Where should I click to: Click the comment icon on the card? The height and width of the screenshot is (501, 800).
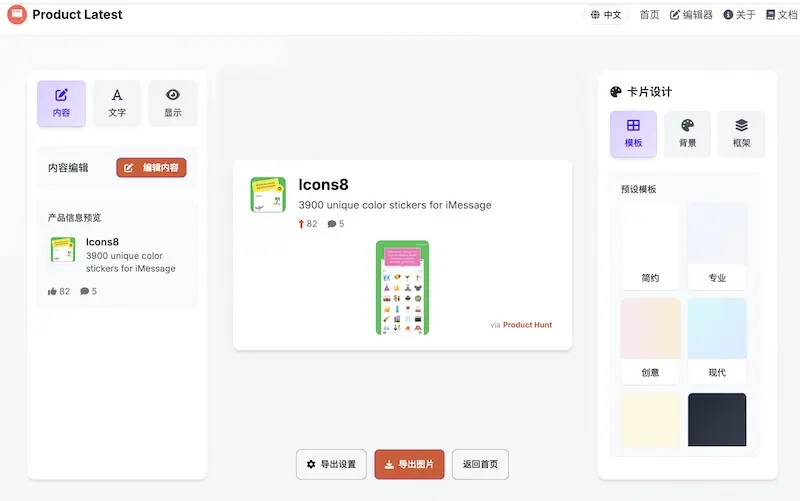pyautogui.click(x=332, y=224)
